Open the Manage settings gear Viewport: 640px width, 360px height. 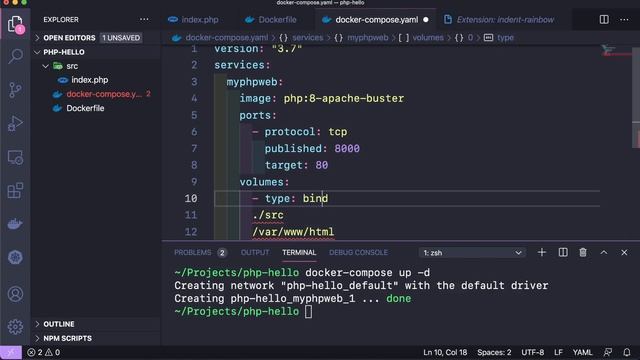pyautogui.click(x=15, y=327)
